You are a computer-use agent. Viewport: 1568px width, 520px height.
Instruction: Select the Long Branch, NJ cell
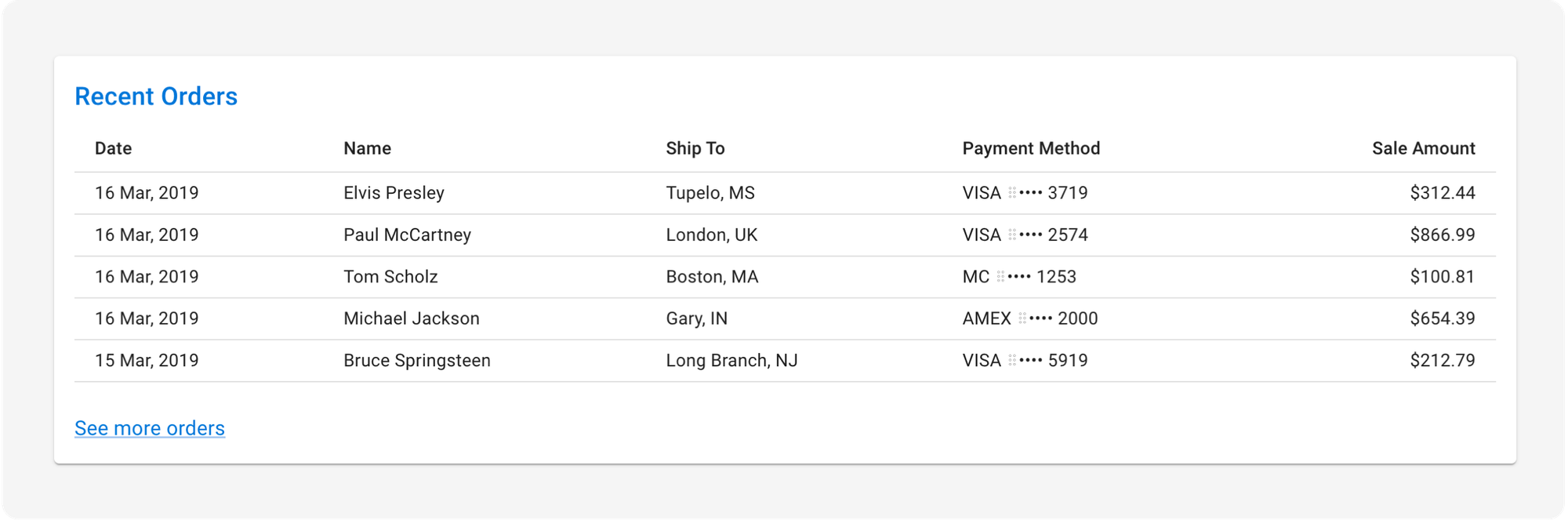(731, 361)
